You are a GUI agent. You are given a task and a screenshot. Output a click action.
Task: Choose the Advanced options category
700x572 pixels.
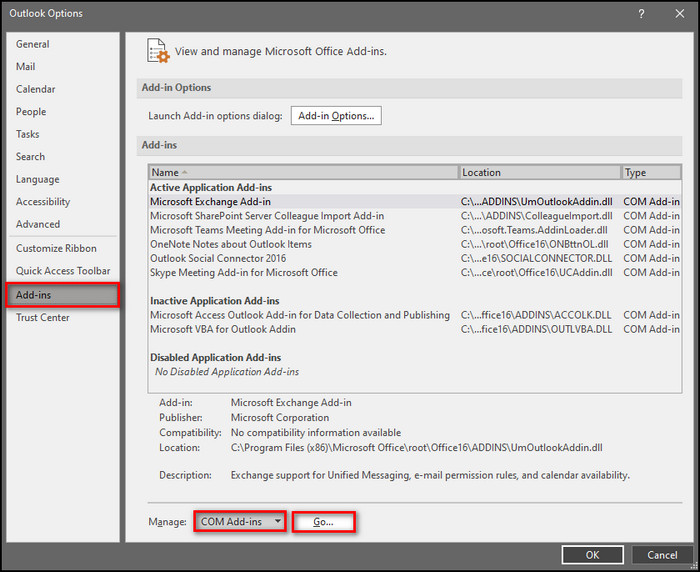pos(38,224)
